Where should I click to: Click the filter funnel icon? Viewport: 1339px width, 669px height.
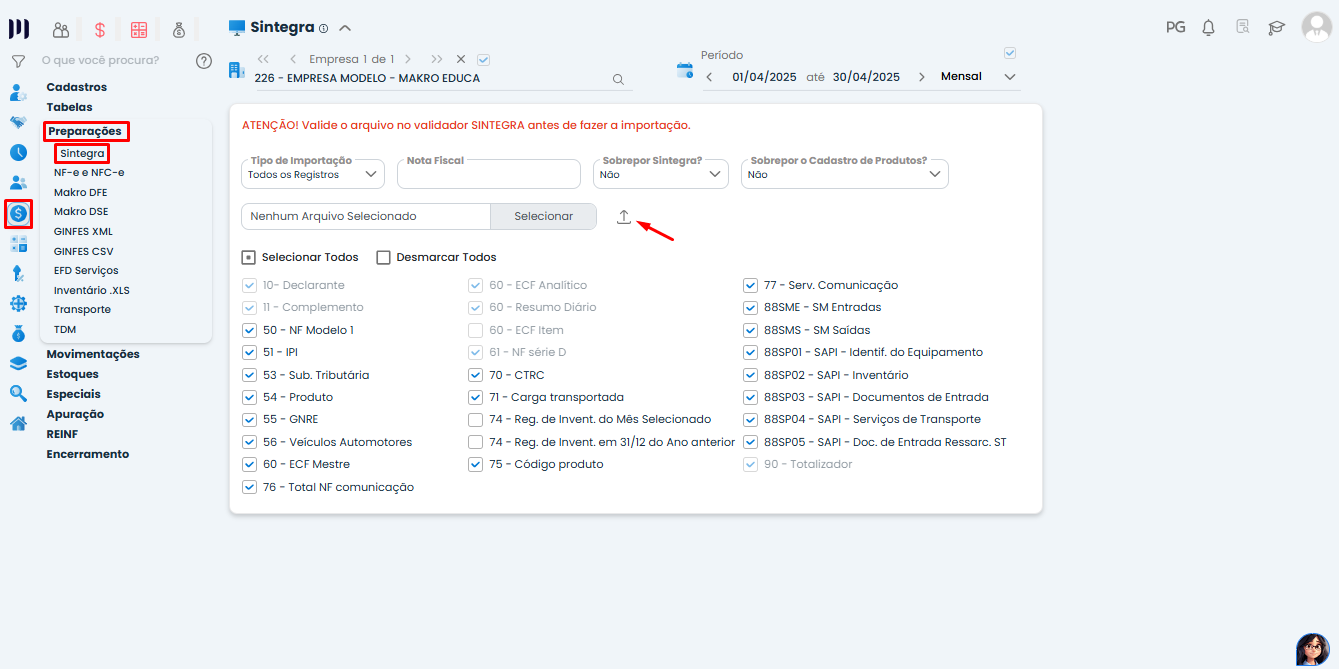pyautogui.click(x=18, y=61)
